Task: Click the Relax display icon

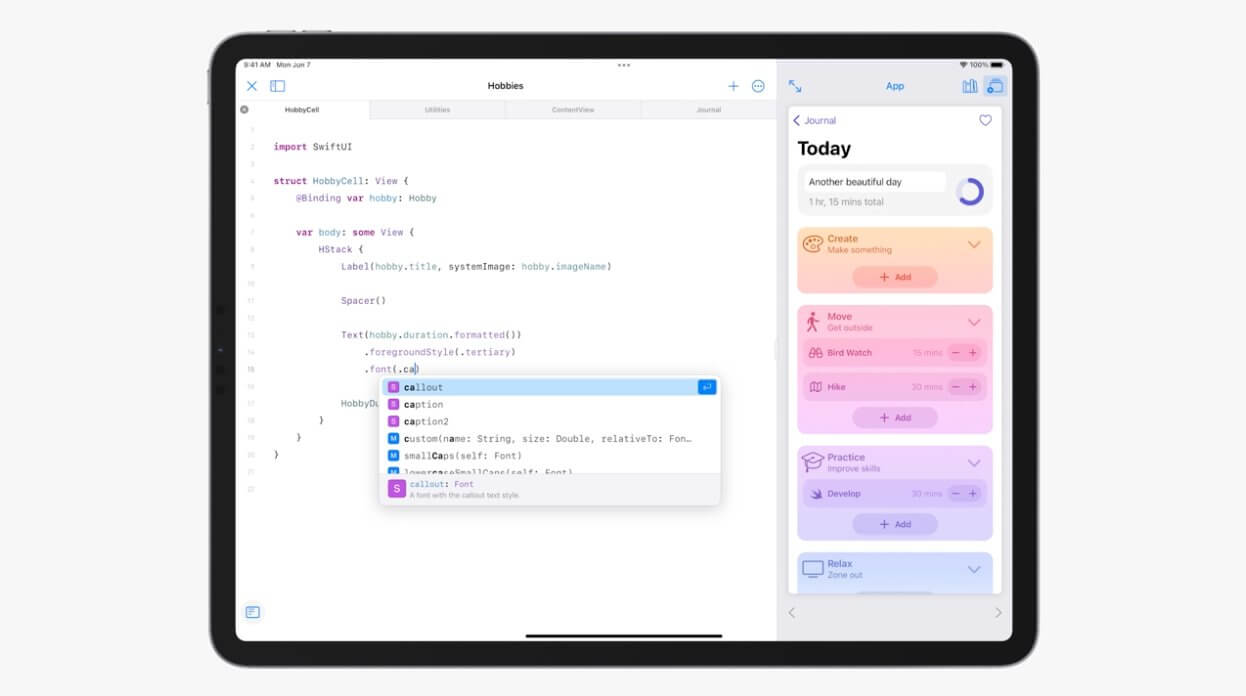Action: tap(813, 569)
